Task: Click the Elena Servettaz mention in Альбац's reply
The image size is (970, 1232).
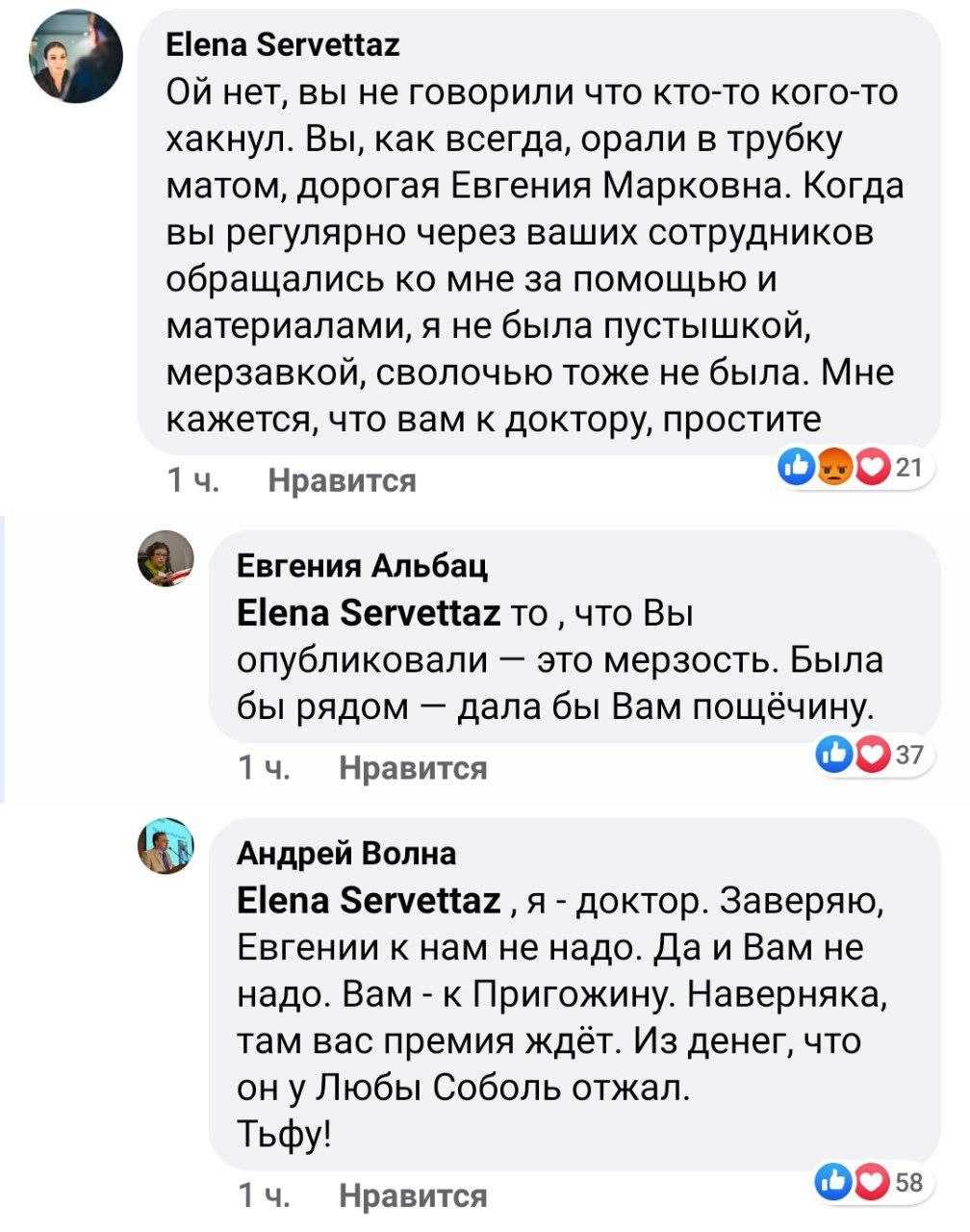Action: (x=368, y=613)
